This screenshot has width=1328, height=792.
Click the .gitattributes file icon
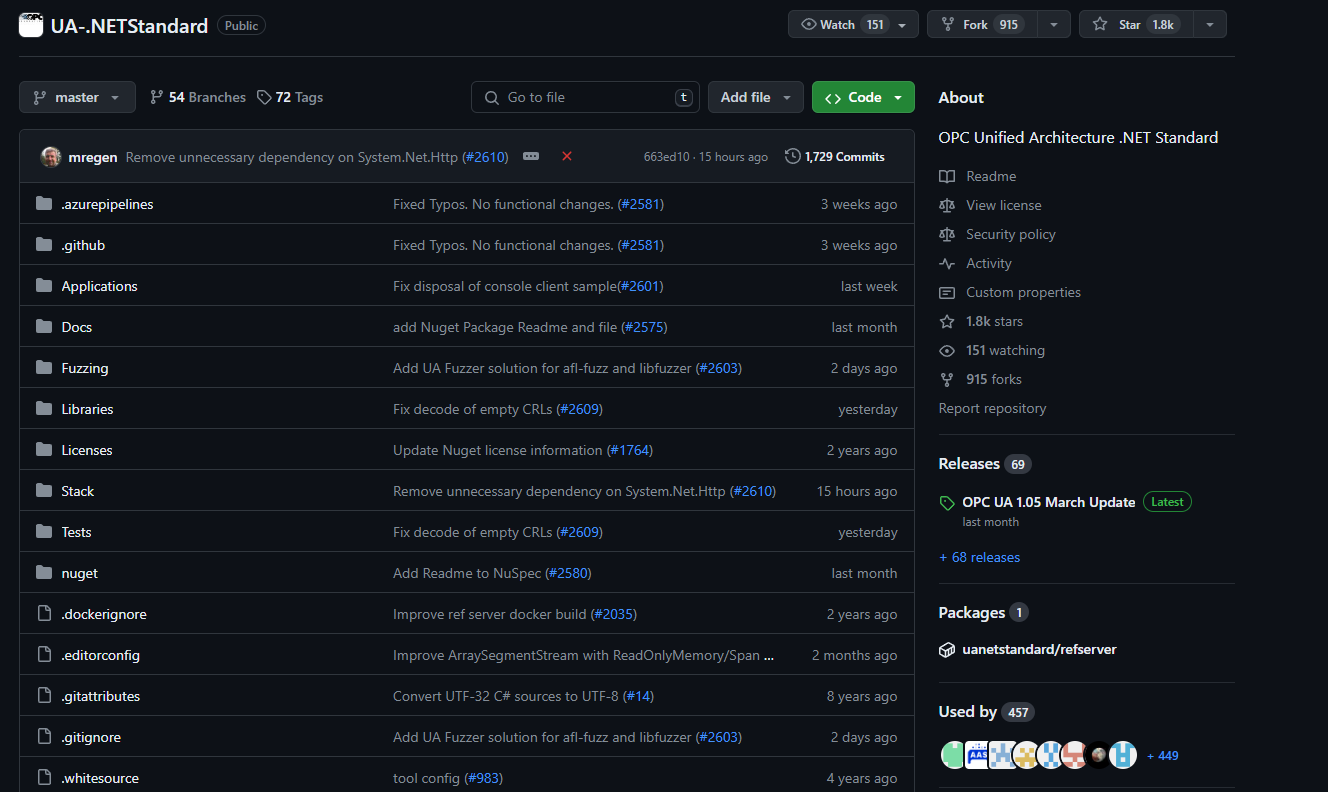tap(44, 696)
